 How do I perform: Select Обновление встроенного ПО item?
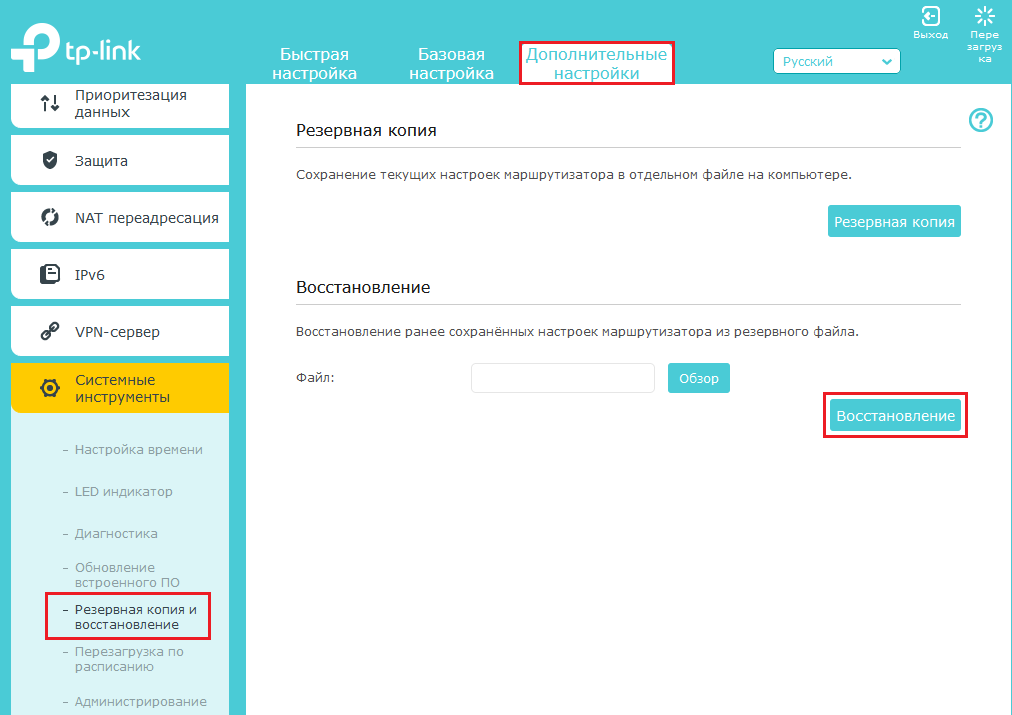tap(127, 574)
